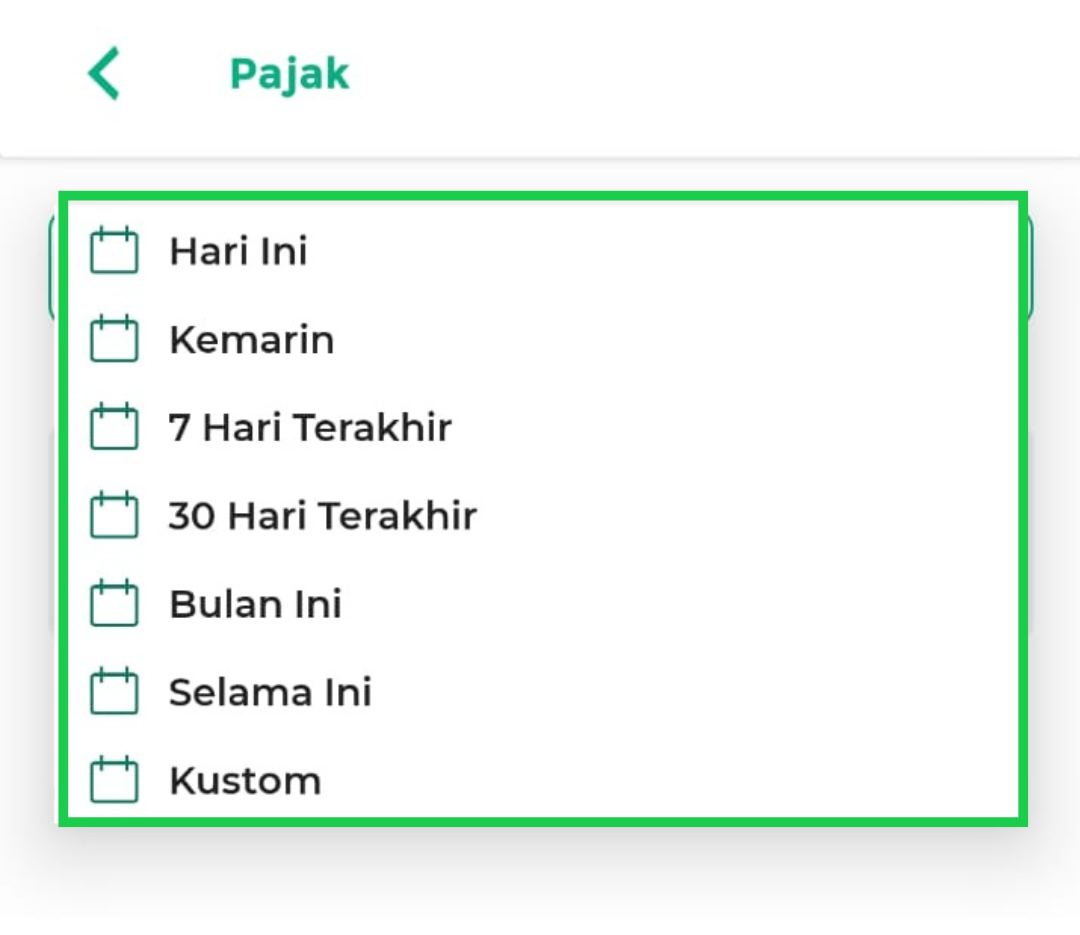Viewport: 1080px width, 935px height.
Task: Select the Hari Ini date option
Action: [238, 251]
